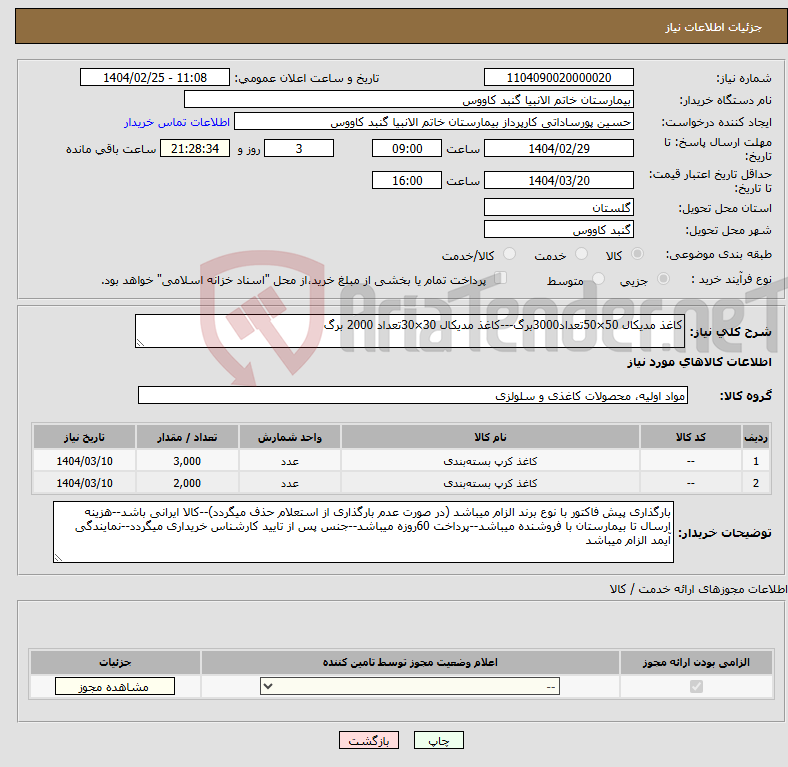Select the کالا/خدمت radio button
This screenshot has height=767, width=788.
(x=510, y=254)
